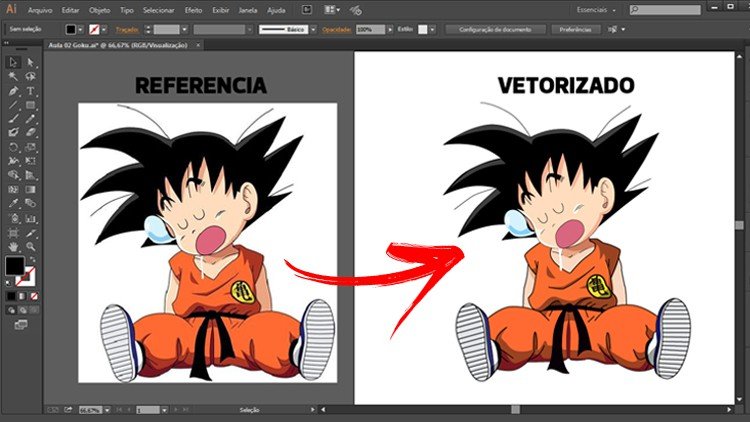Select the Paintbrush tool
750x422 pixels.
(x=13, y=119)
